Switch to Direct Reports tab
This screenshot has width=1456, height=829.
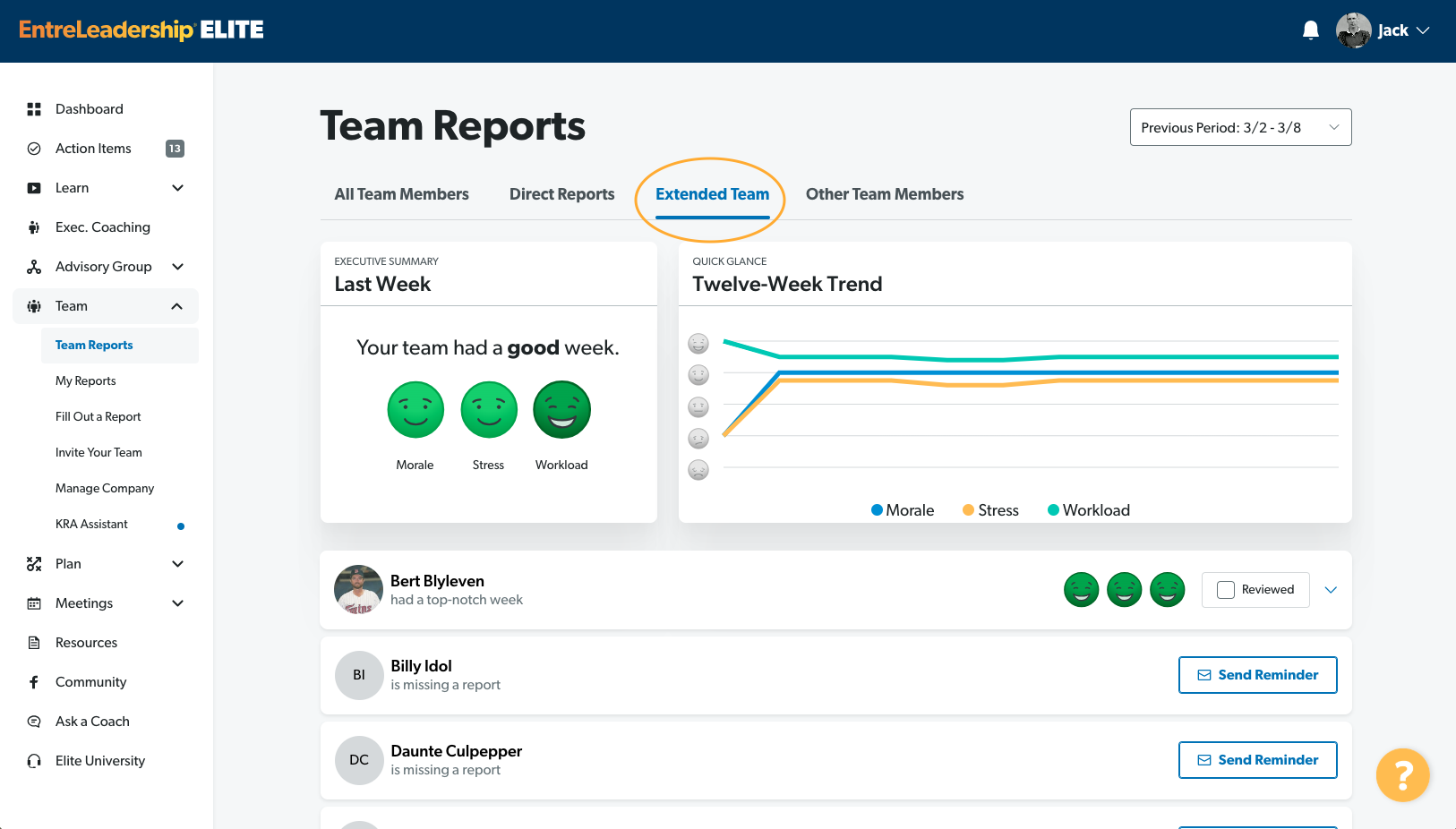pyautogui.click(x=562, y=194)
